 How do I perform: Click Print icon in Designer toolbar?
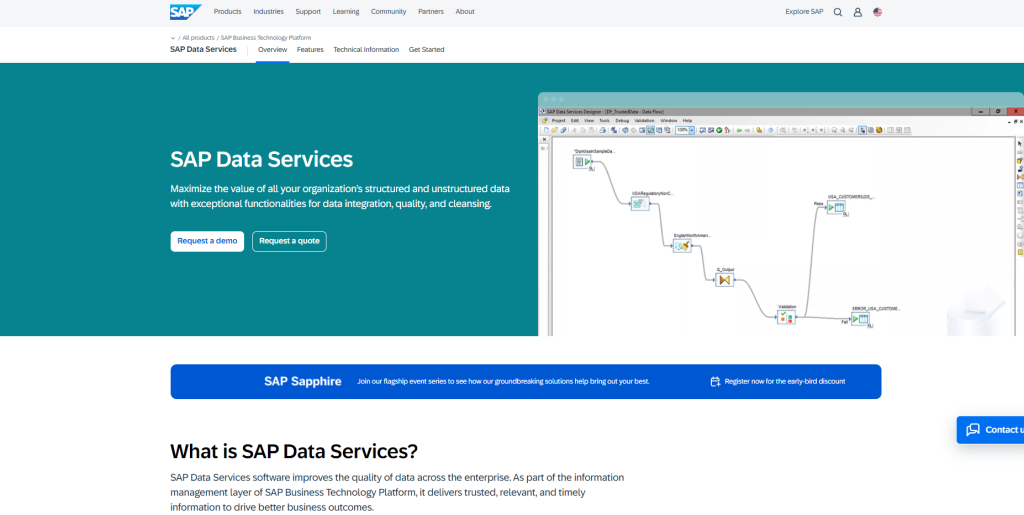(602, 130)
